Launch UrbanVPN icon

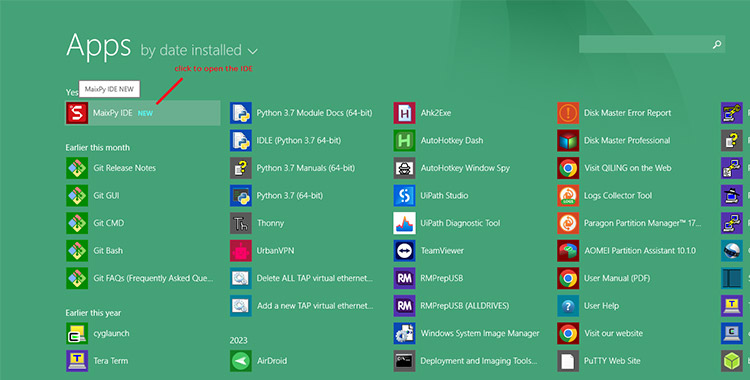[241, 250]
